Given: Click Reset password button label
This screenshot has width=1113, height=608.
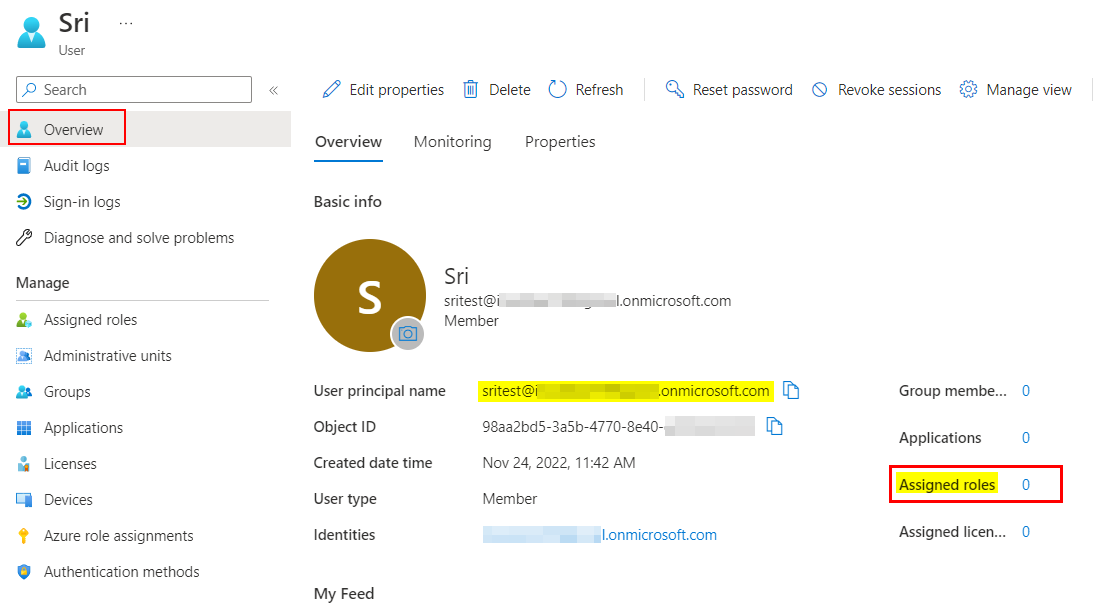Looking at the screenshot, I should tap(742, 90).
